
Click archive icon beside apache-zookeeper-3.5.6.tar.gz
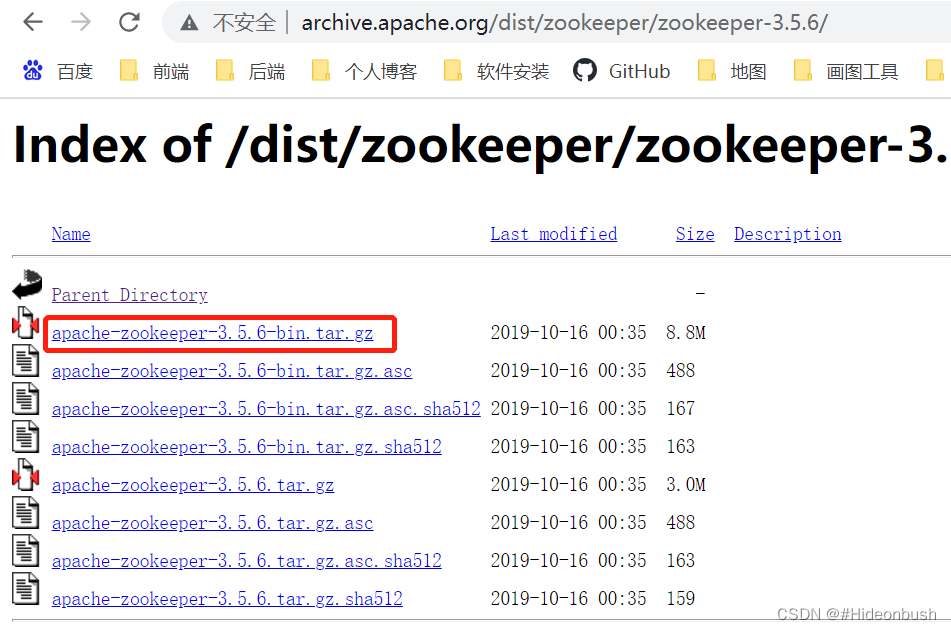click(25, 475)
